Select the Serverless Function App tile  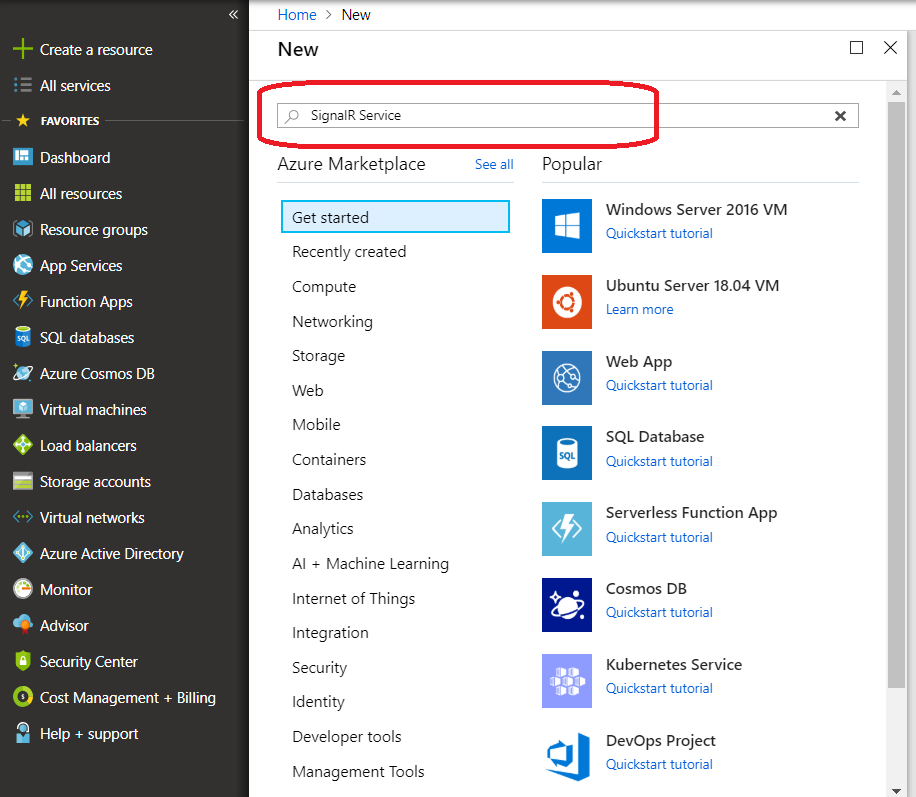pyautogui.click(x=691, y=512)
